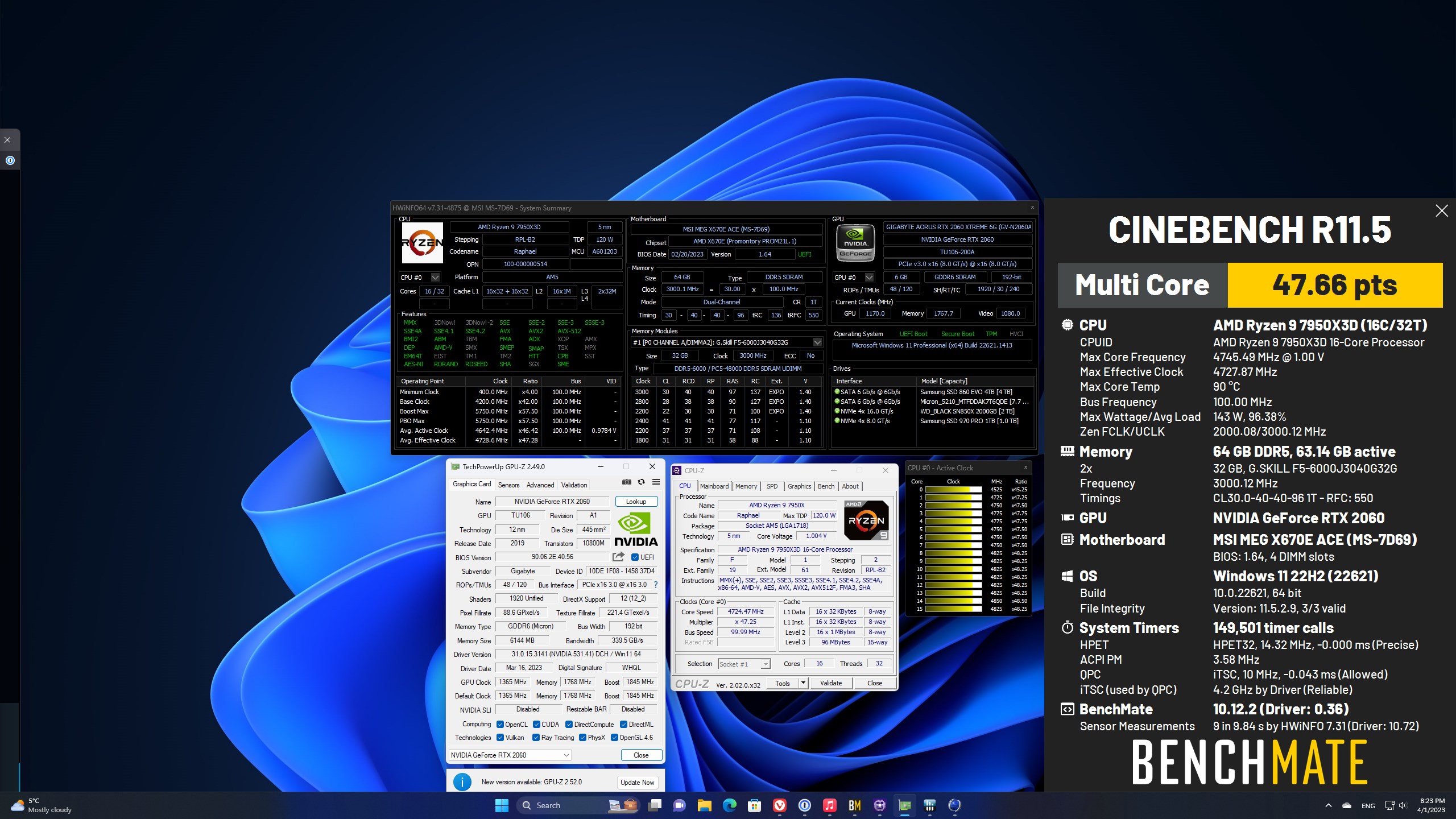Click the info icon in GPU-Z update notice
Image resolution: width=1456 pixels, height=819 pixels.
click(x=462, y=782)
